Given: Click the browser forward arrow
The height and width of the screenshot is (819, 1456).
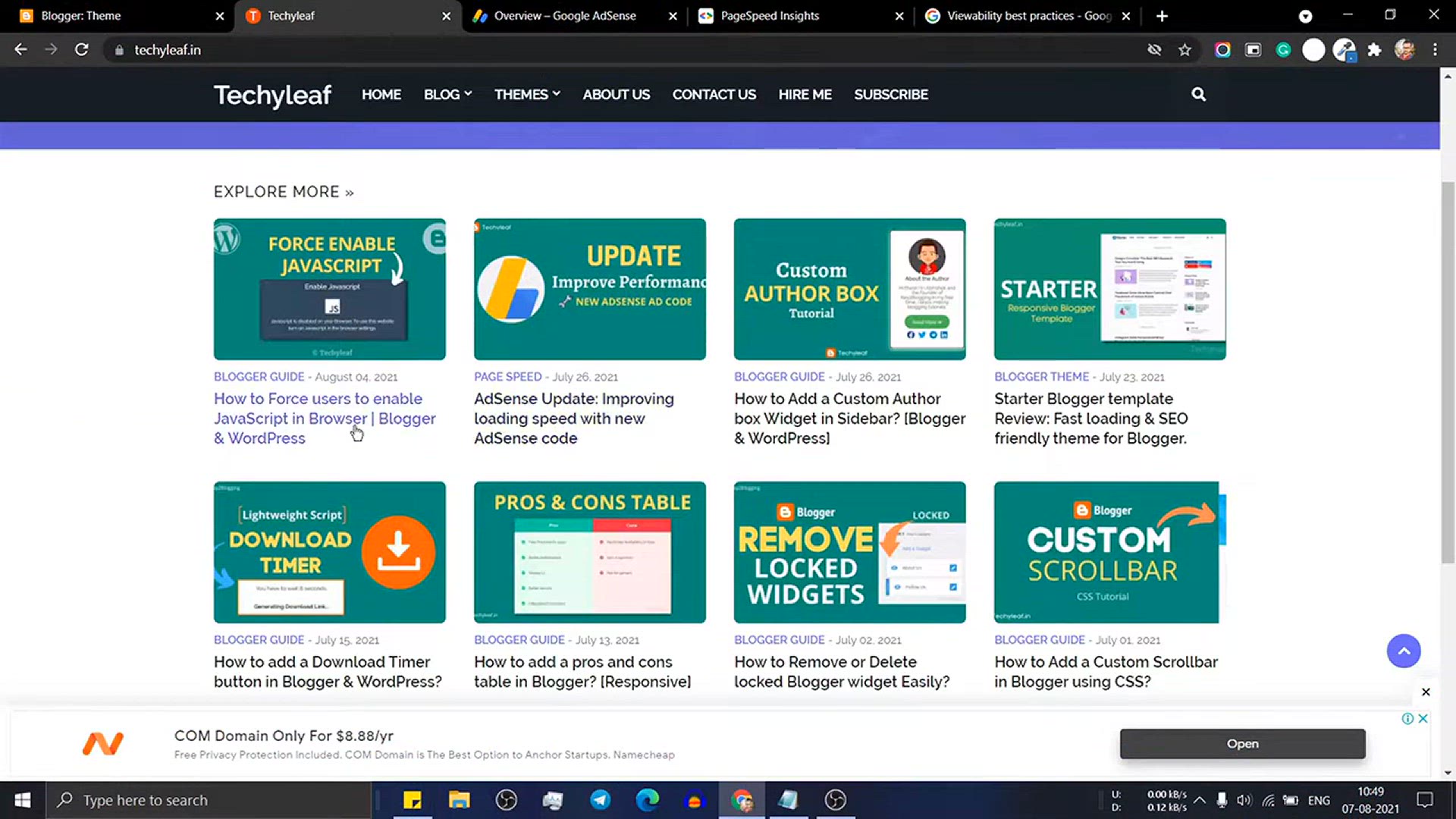Looking at the screenshot, I should pos(51,50).
